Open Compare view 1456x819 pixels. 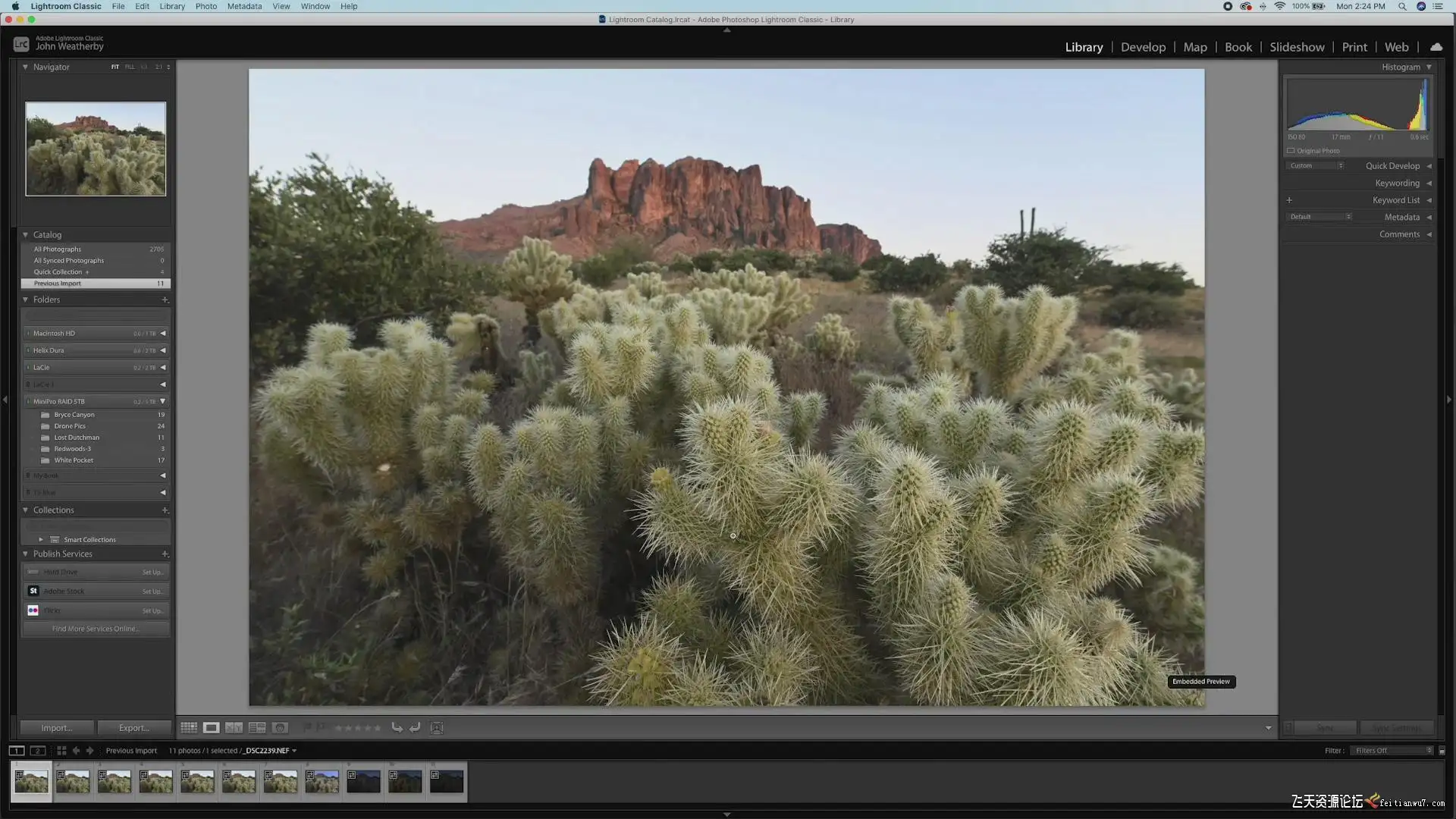coord(234,728)
